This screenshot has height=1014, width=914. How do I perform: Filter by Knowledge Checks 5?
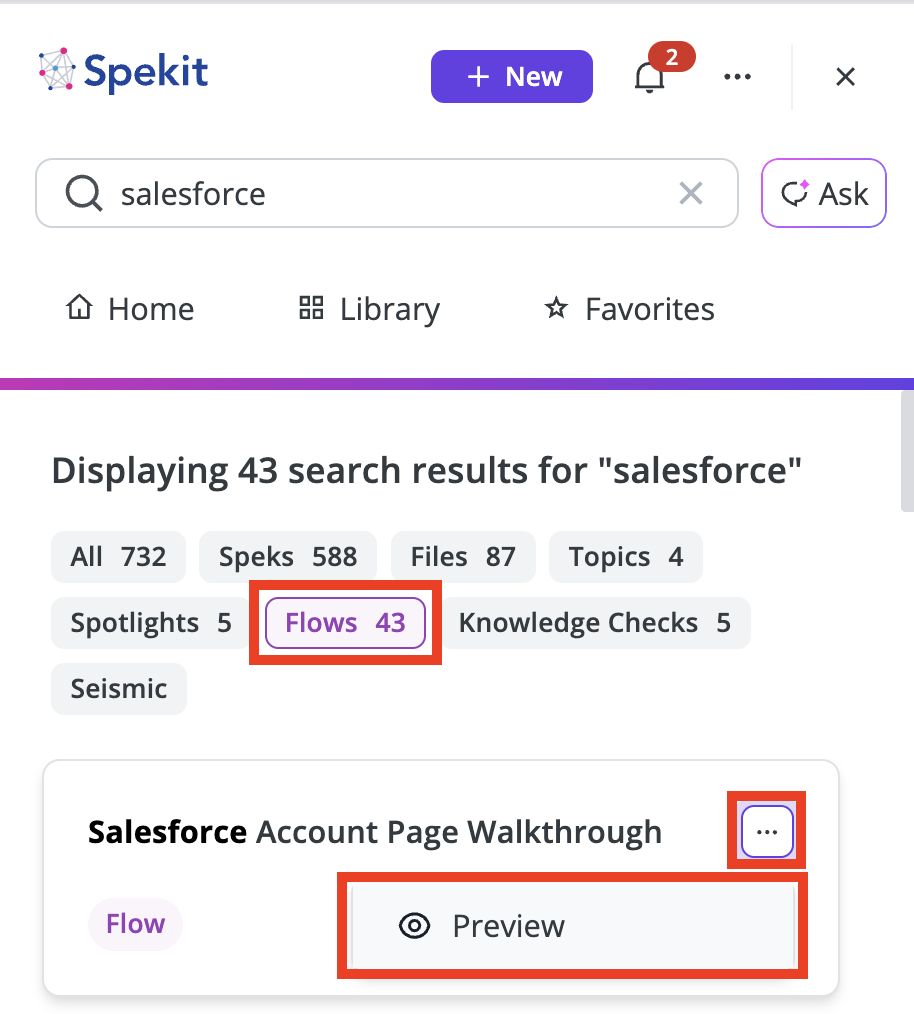click(594, 623)
